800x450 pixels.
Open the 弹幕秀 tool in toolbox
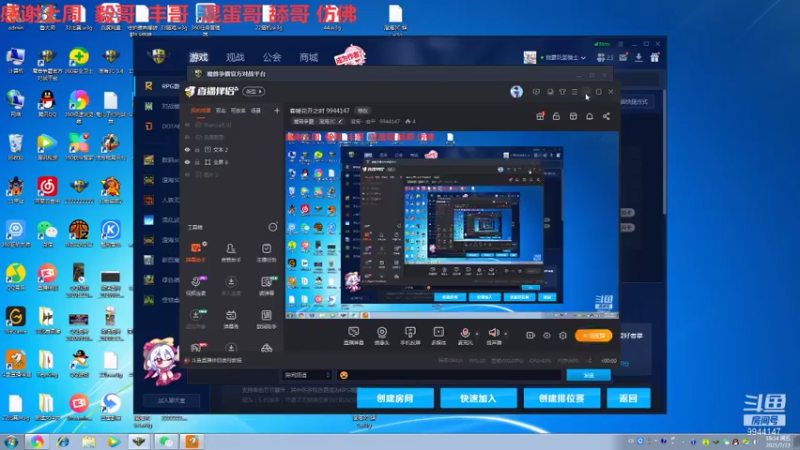(x=231, y=319)
